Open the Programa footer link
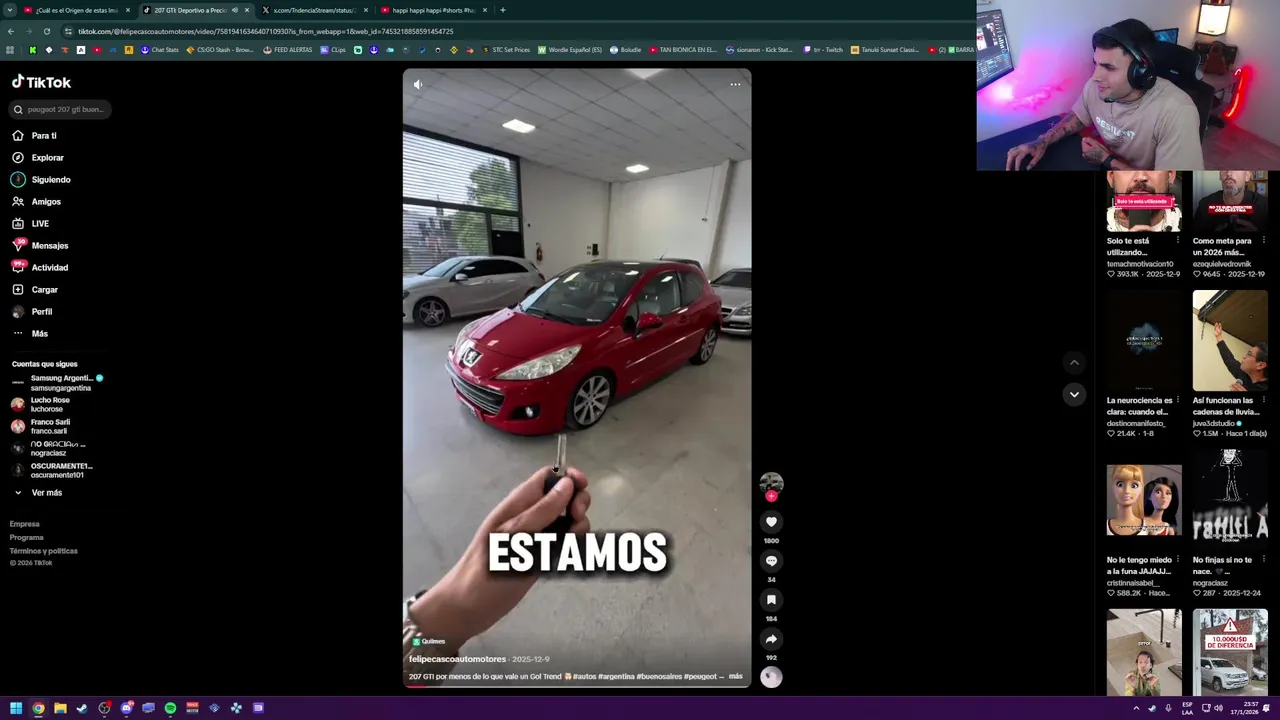This screenshot has width=1280, height=720. point(27,537)
